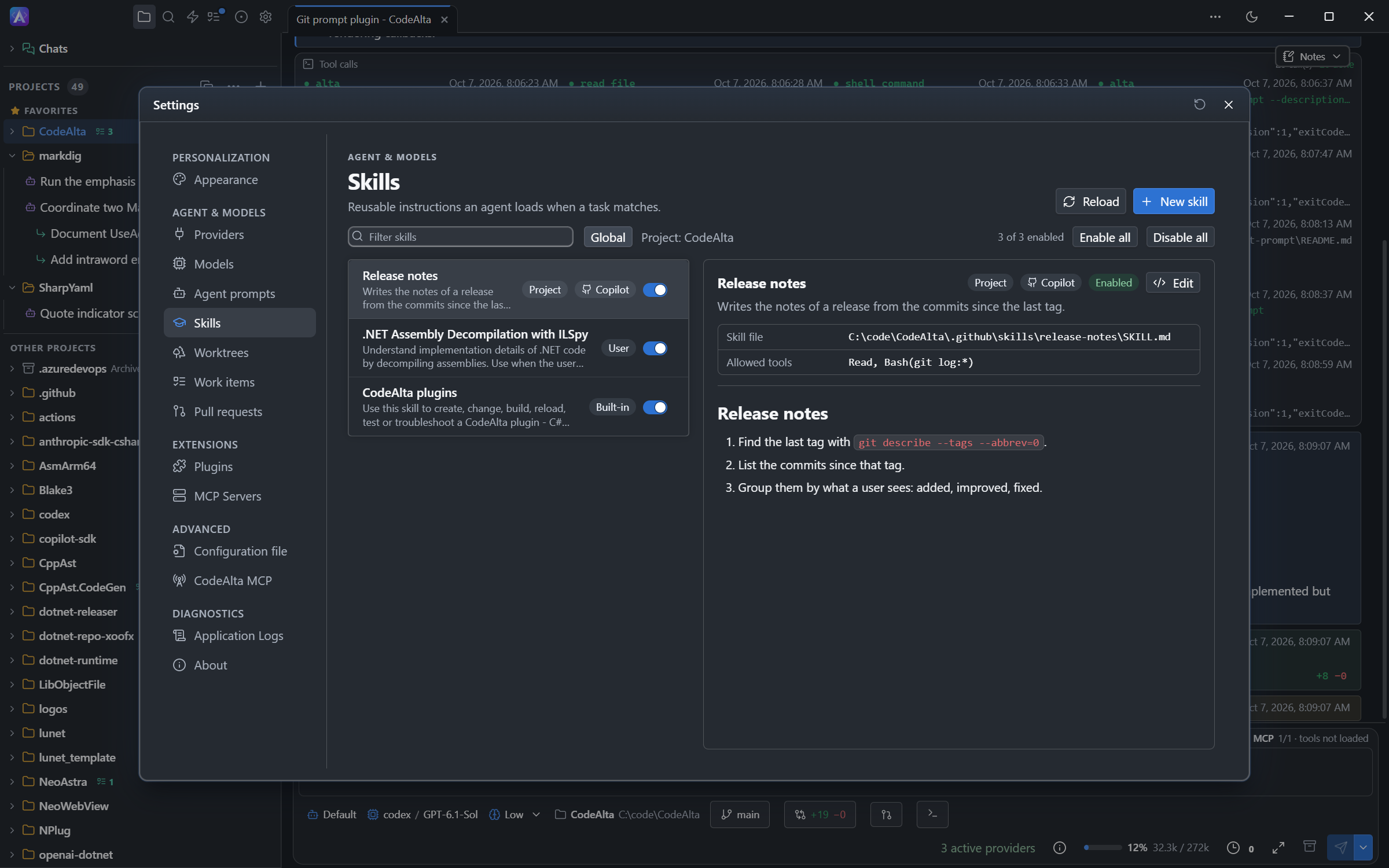Click the terminal icon button in bottom bar
Viewport: 1389px width, 868px height.
pyautogui.click(x=932, y=814)
